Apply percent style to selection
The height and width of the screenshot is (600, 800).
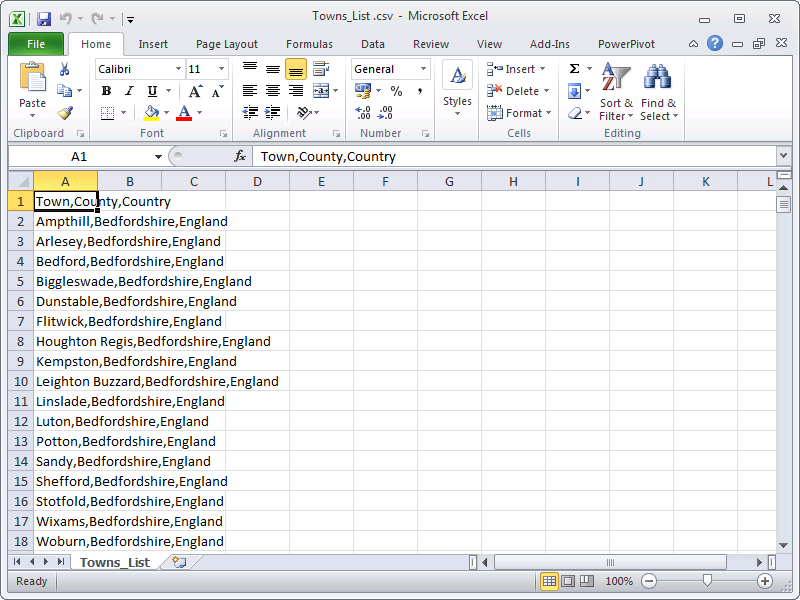[x=397, y=90]
